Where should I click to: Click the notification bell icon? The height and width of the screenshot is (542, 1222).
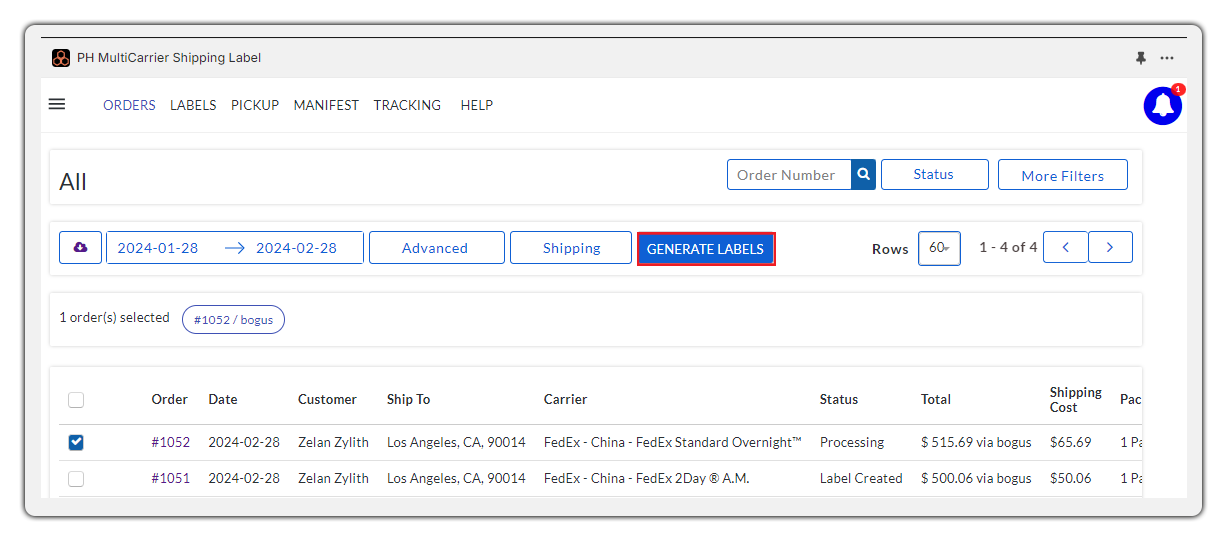click(x=1163, y=106)
